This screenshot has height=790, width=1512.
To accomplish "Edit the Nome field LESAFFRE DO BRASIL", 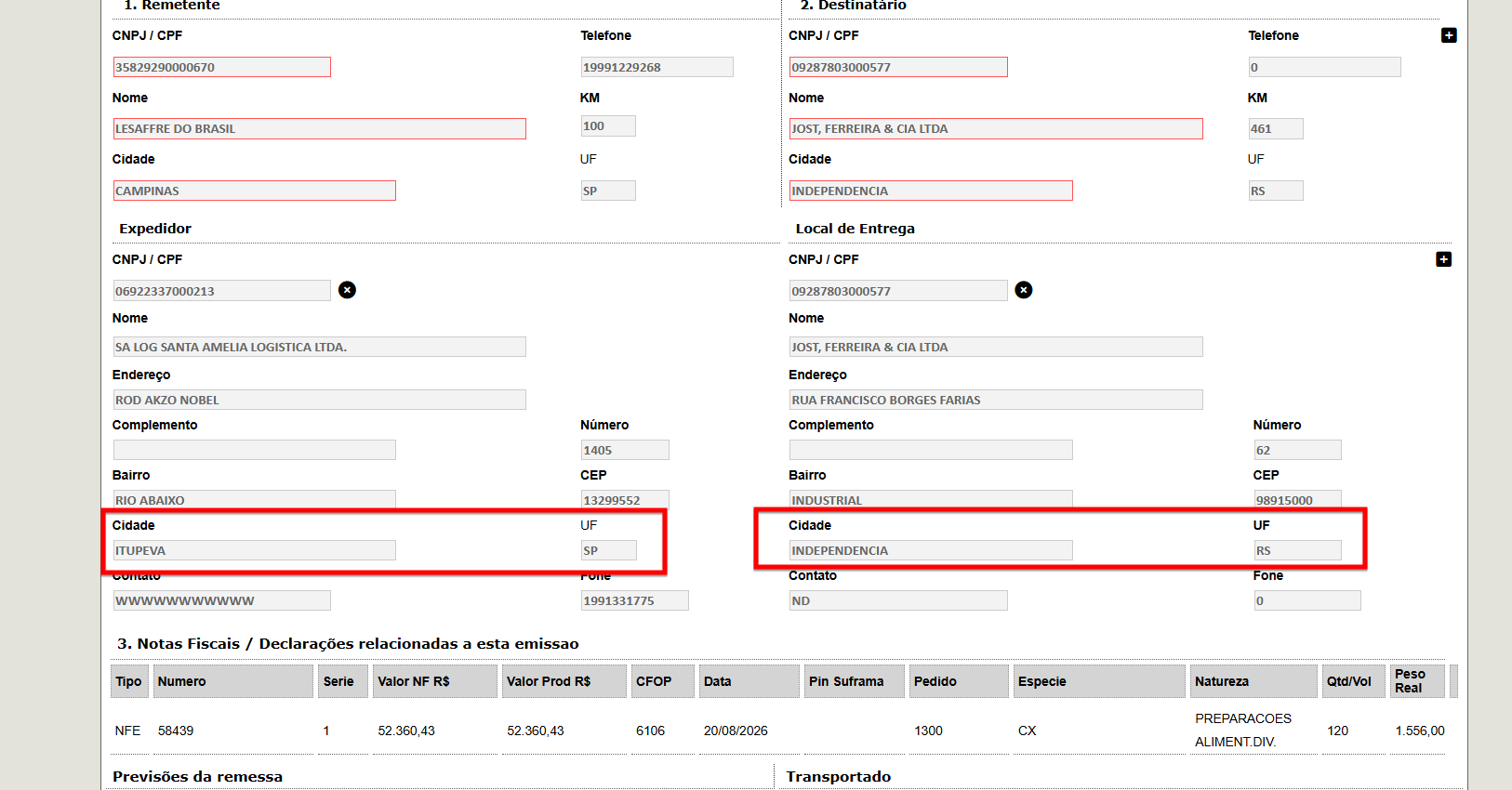I will (319, 128).
